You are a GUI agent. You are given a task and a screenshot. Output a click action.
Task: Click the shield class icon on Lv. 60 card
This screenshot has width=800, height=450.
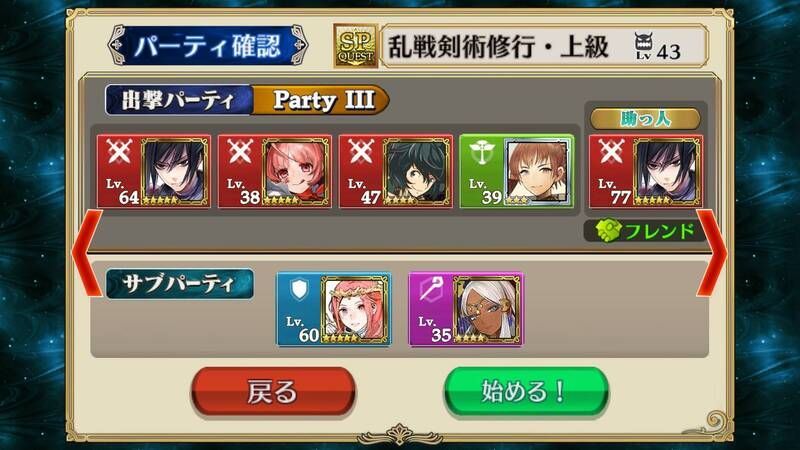[299, 289]
